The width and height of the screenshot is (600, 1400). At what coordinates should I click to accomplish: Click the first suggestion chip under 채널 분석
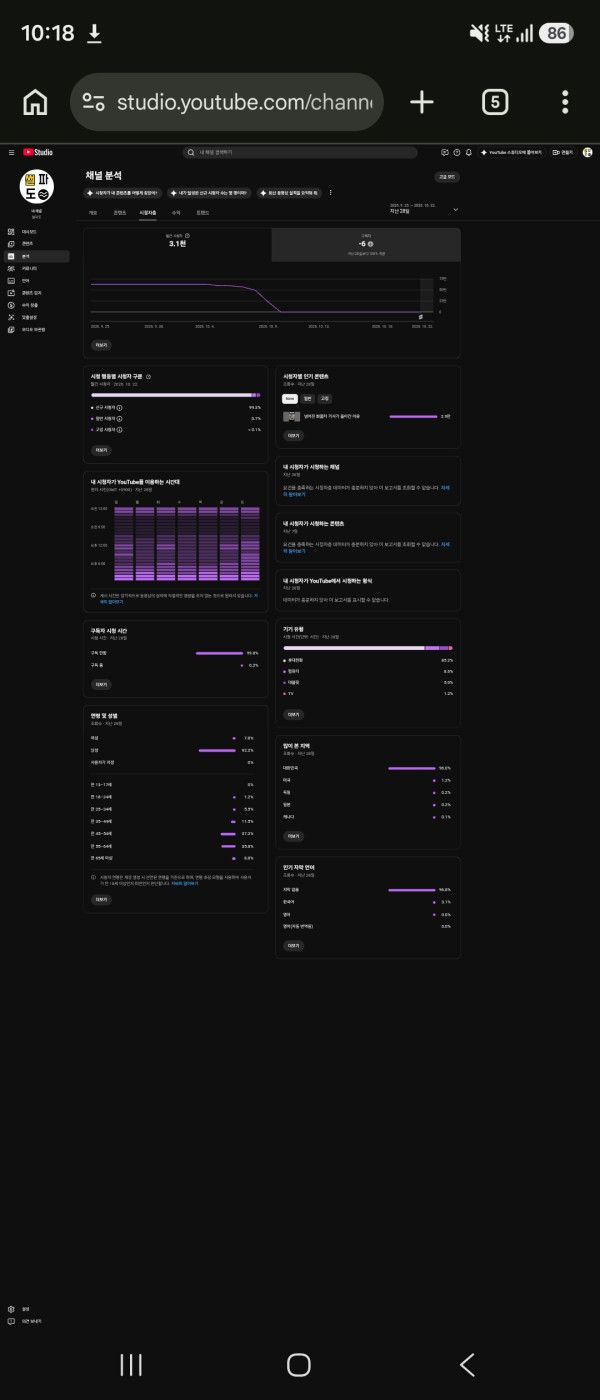tap(125, 192)
